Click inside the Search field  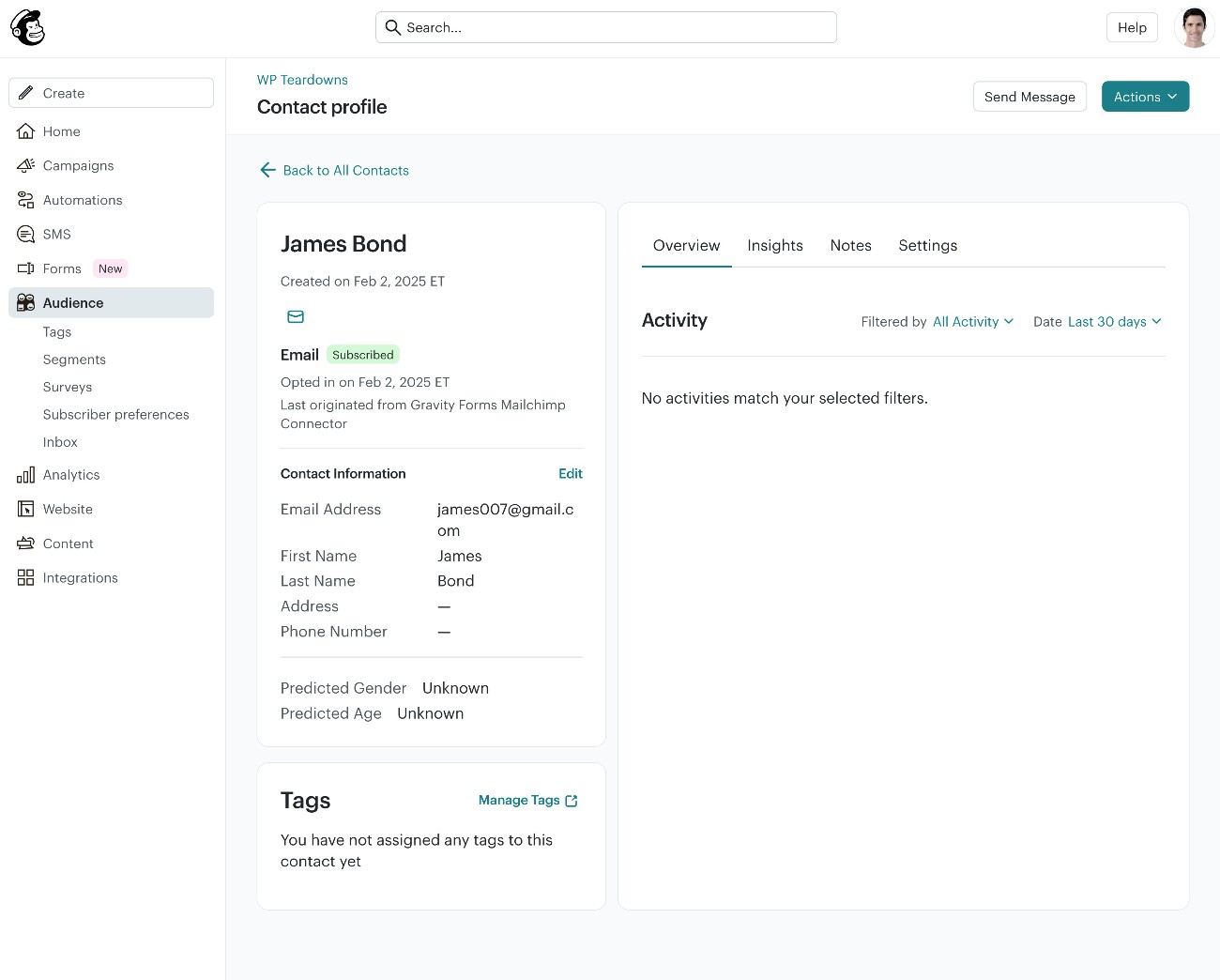[x=605, y=27]
